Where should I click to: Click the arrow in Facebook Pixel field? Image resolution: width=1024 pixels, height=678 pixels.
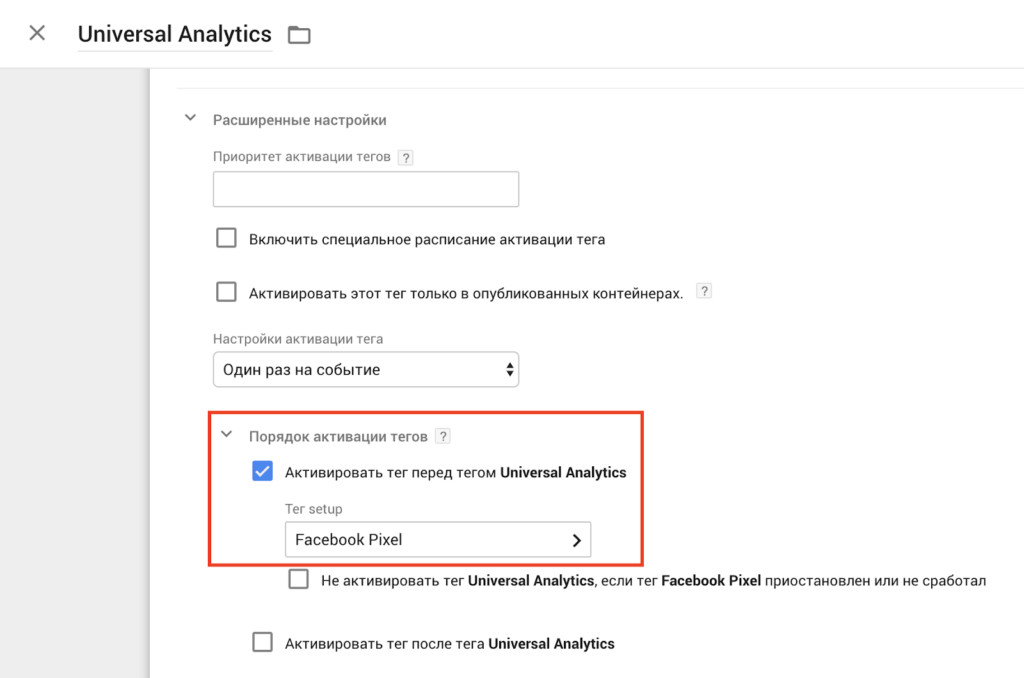576,540
